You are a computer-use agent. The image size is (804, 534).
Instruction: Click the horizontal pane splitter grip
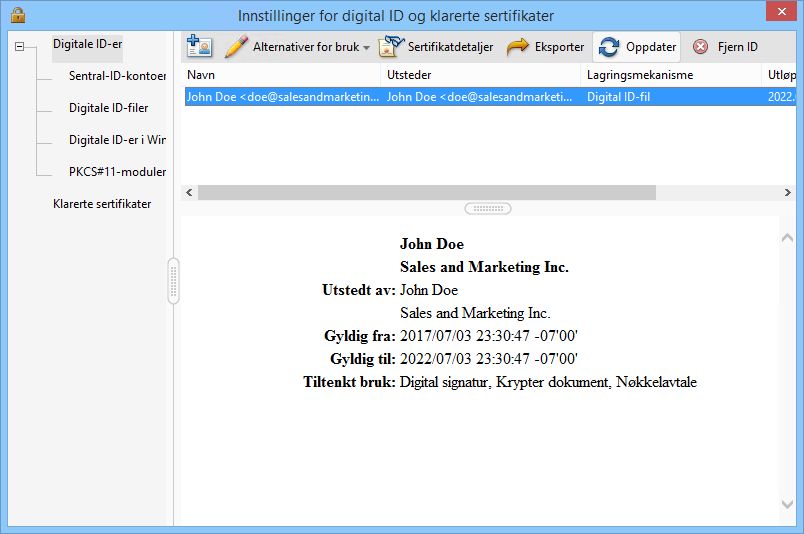point(488,209)
